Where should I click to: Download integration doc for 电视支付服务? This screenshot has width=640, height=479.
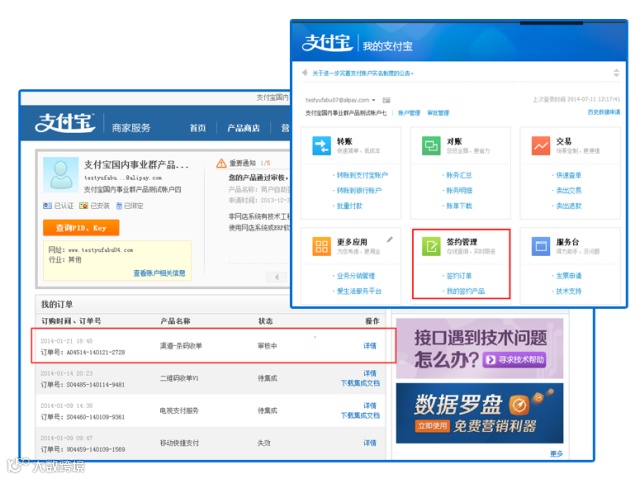360,415
